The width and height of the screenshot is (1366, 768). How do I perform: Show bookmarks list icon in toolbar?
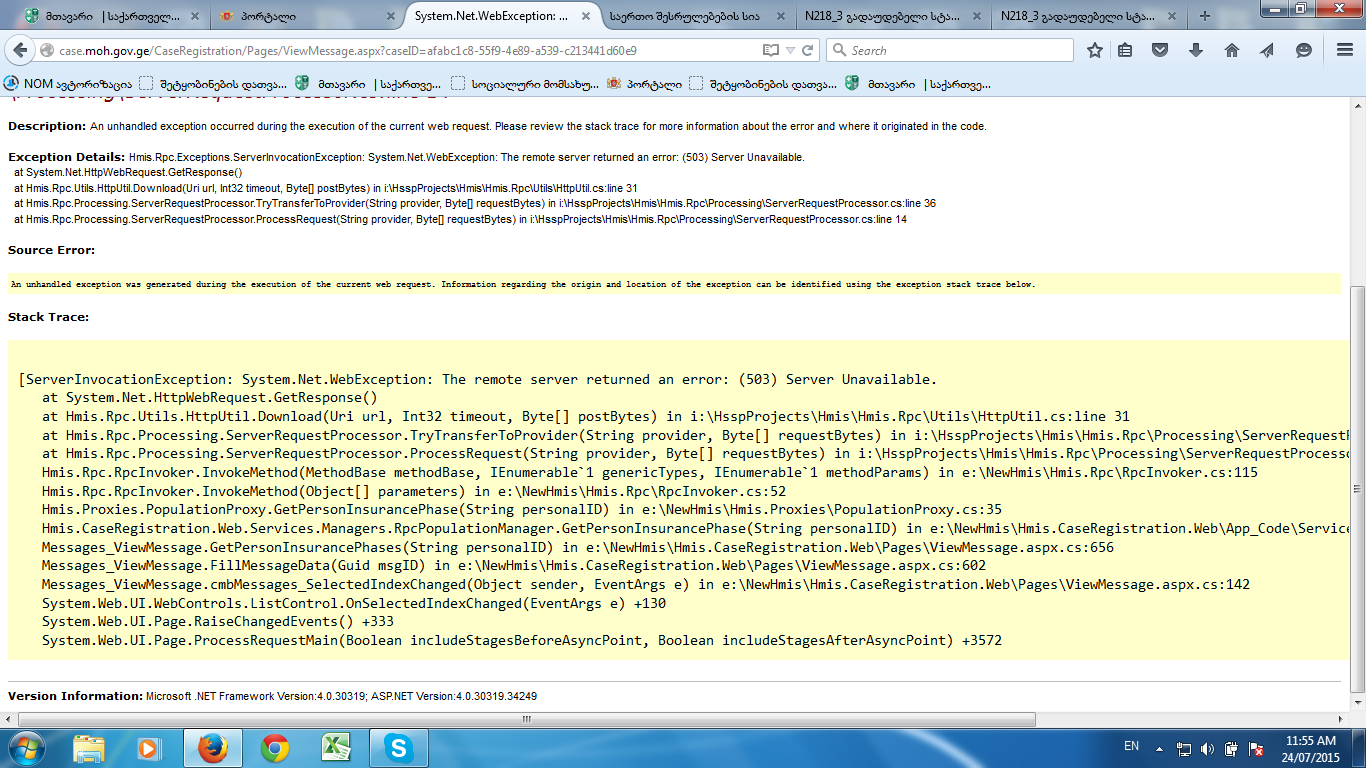(x=1126, y=51)
